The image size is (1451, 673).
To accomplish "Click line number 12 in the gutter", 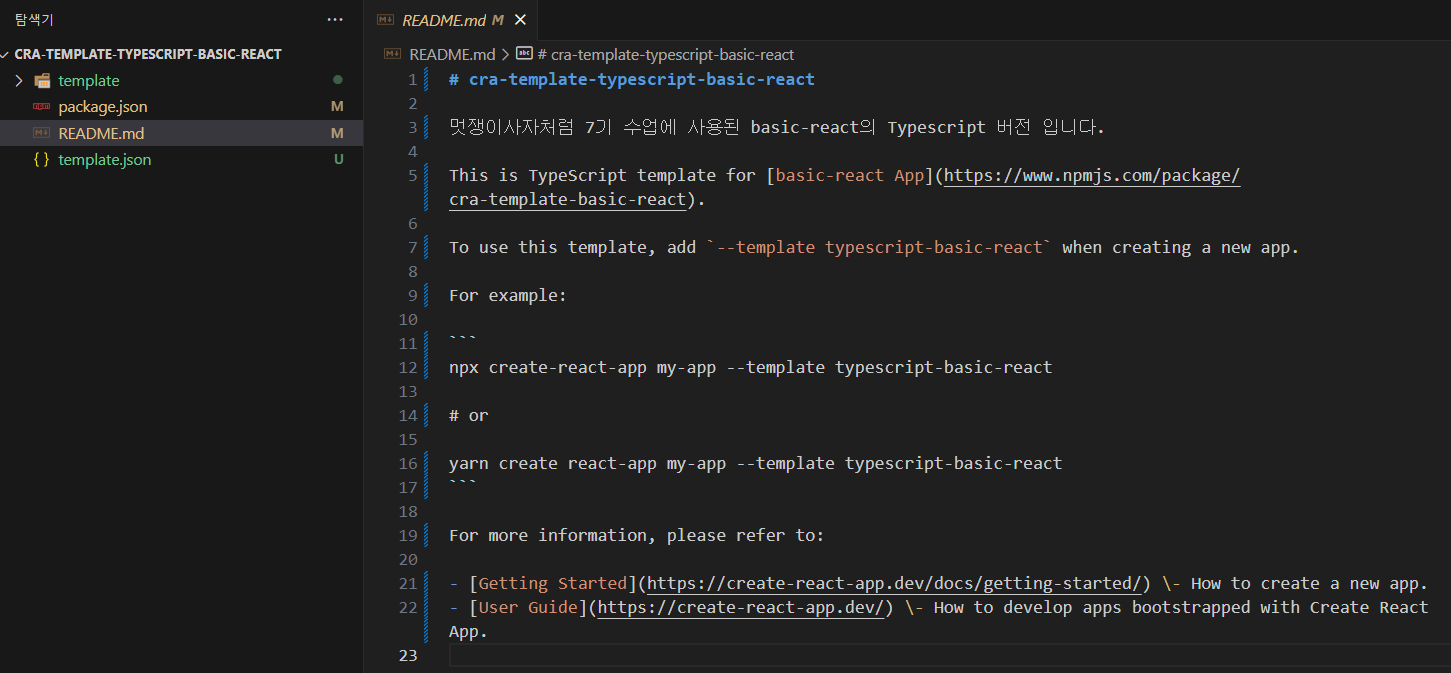I will [x=407, y=367].
